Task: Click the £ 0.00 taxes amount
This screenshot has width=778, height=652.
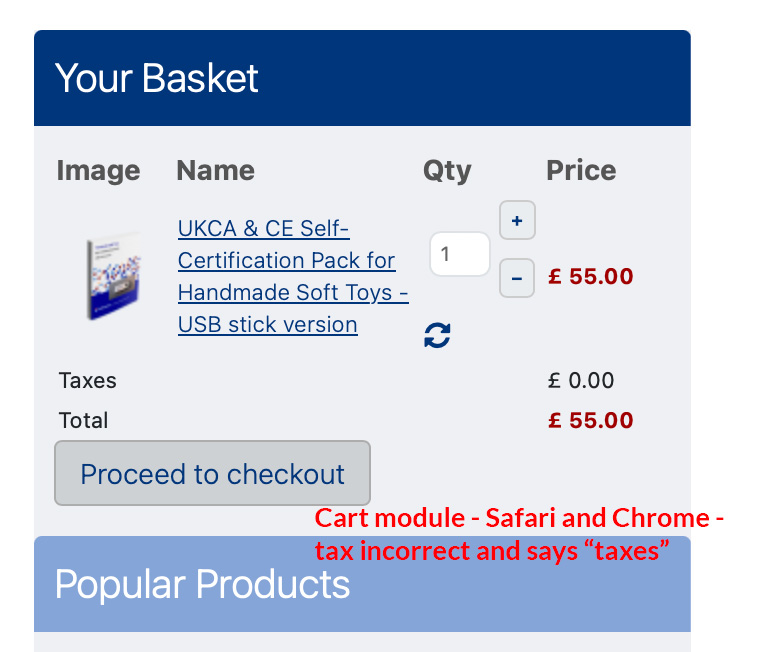Action: [x=580, y=380]
